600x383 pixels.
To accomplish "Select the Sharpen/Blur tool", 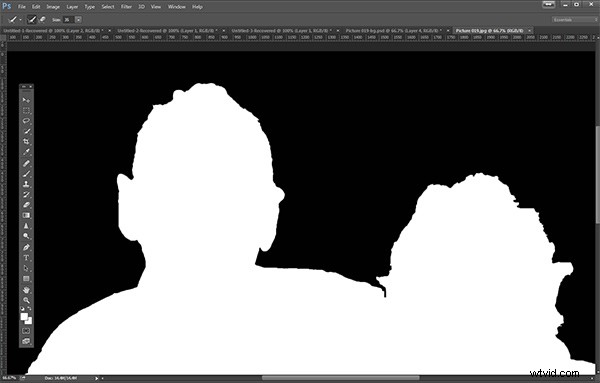I will [x=26, y=226].
